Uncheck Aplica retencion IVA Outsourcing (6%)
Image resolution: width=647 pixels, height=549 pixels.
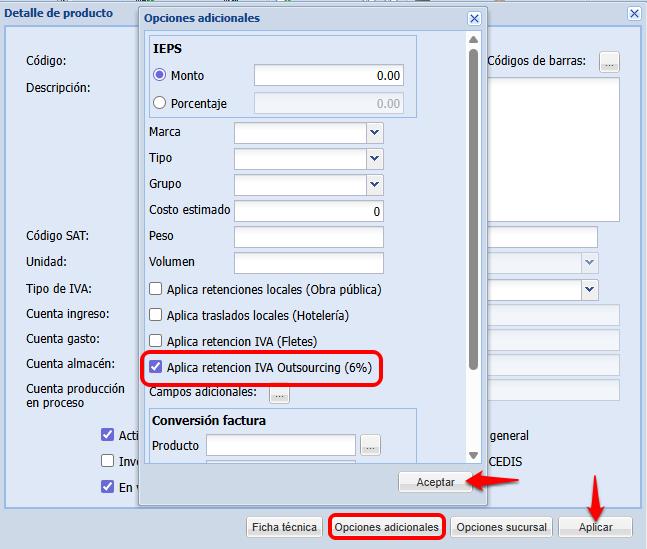coord(156,367)
